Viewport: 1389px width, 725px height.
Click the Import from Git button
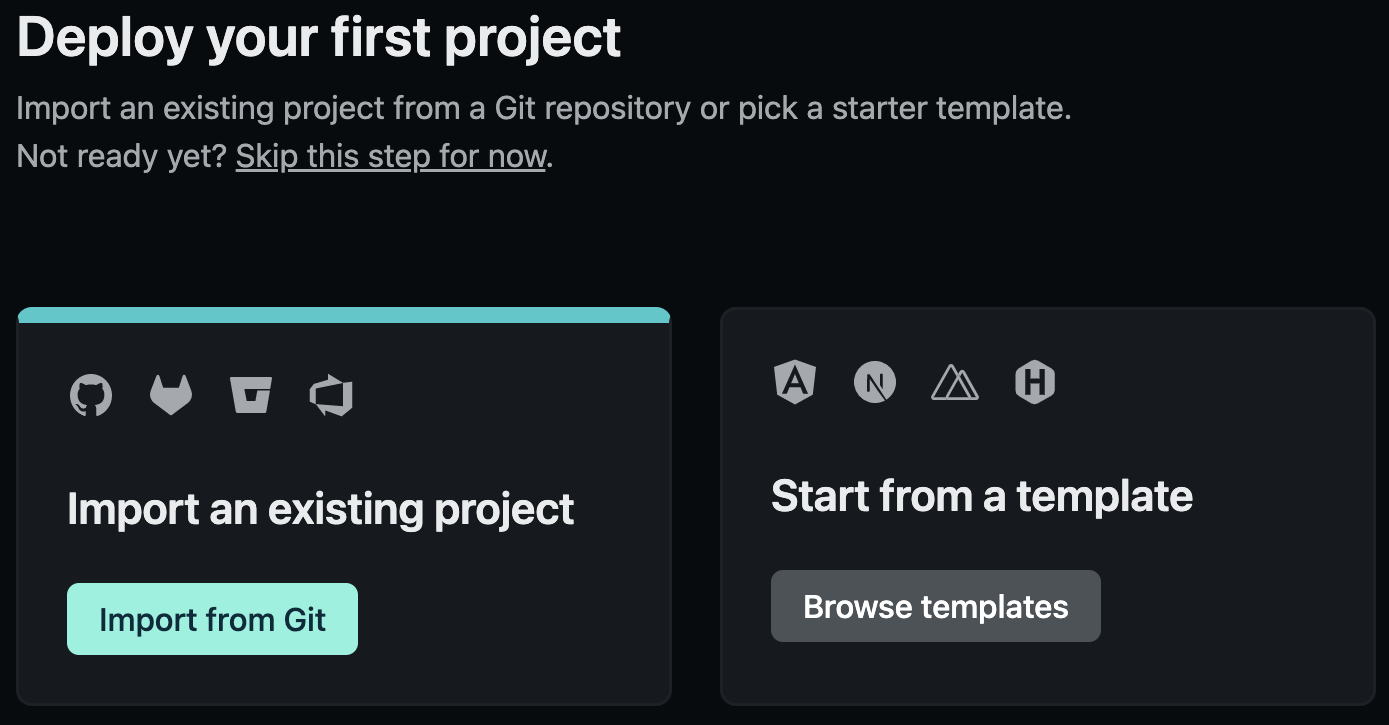[x=212, y=619]
